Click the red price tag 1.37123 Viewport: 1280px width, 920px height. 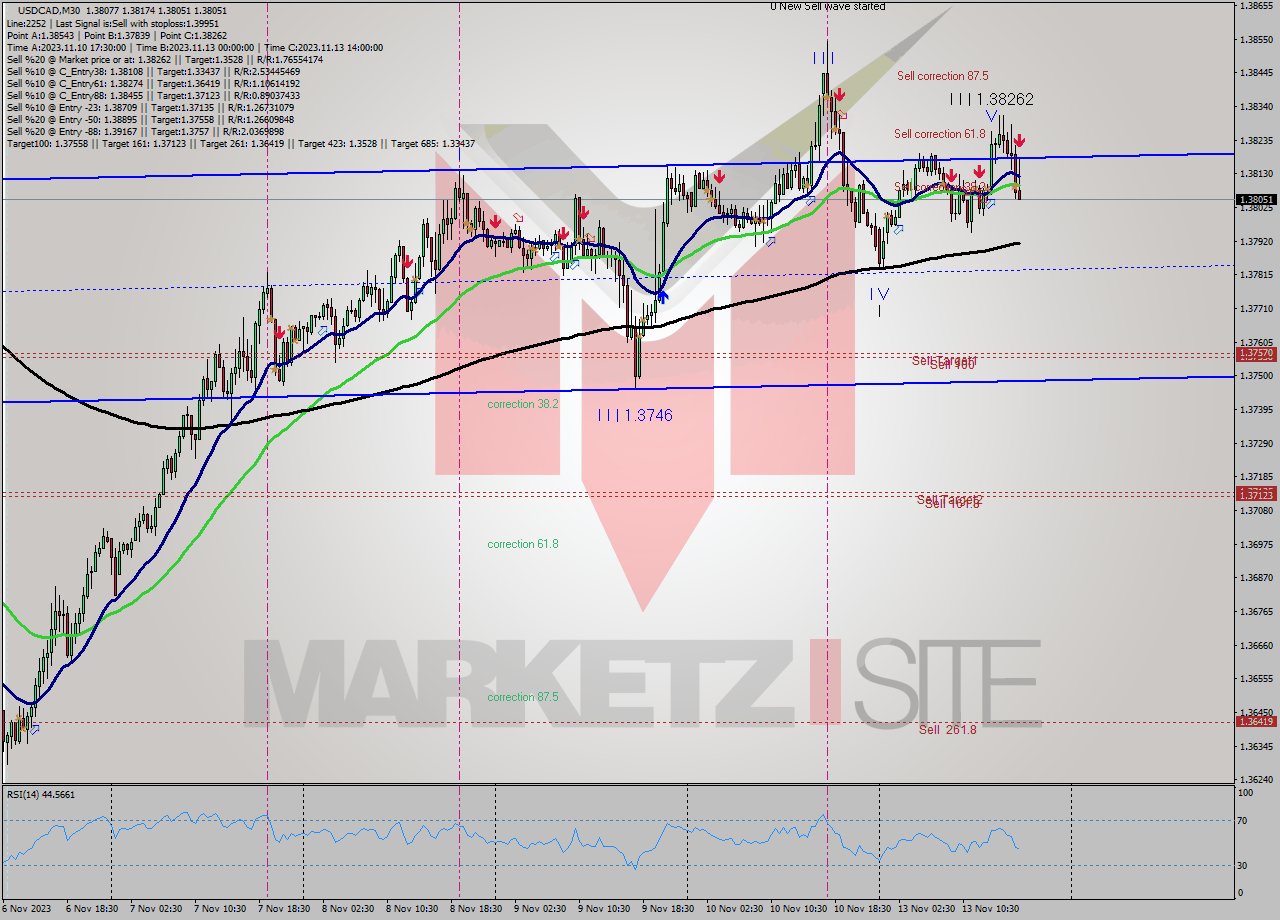(x=1256, y=495)
